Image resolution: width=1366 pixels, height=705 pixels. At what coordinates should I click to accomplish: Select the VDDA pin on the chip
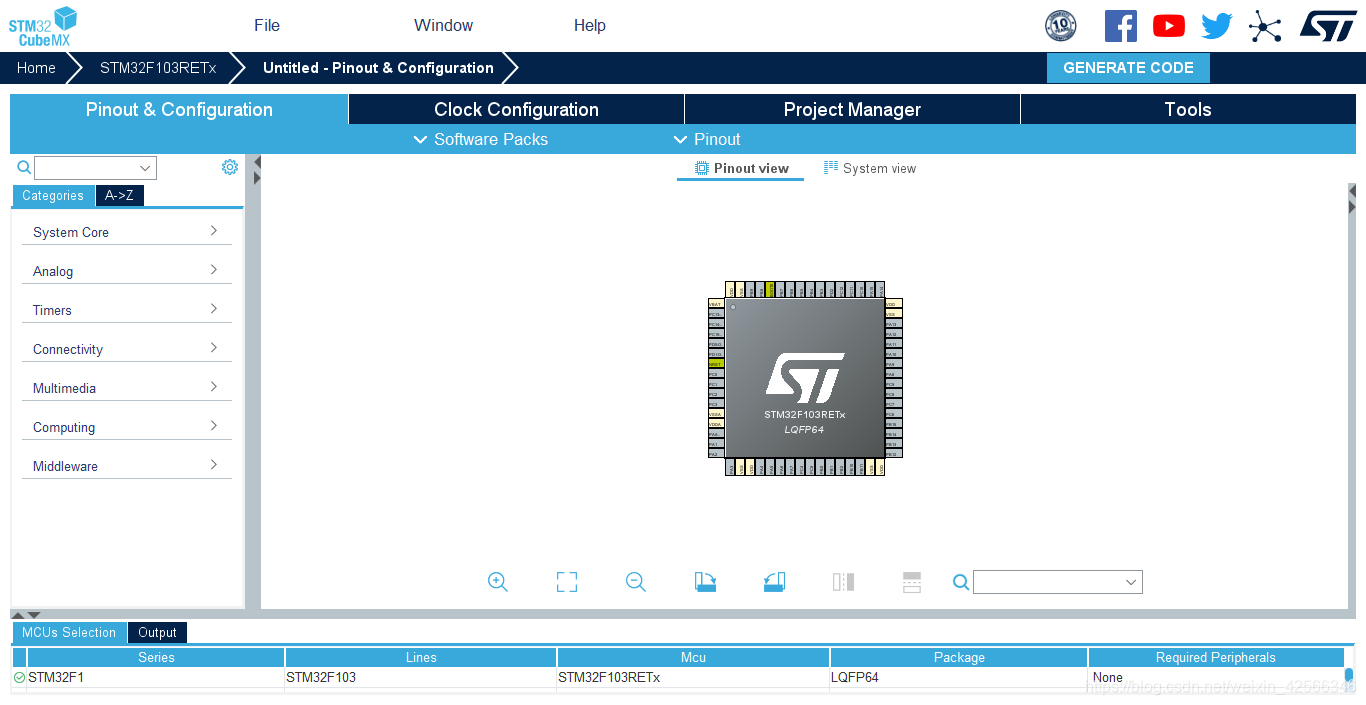point(716,424)
